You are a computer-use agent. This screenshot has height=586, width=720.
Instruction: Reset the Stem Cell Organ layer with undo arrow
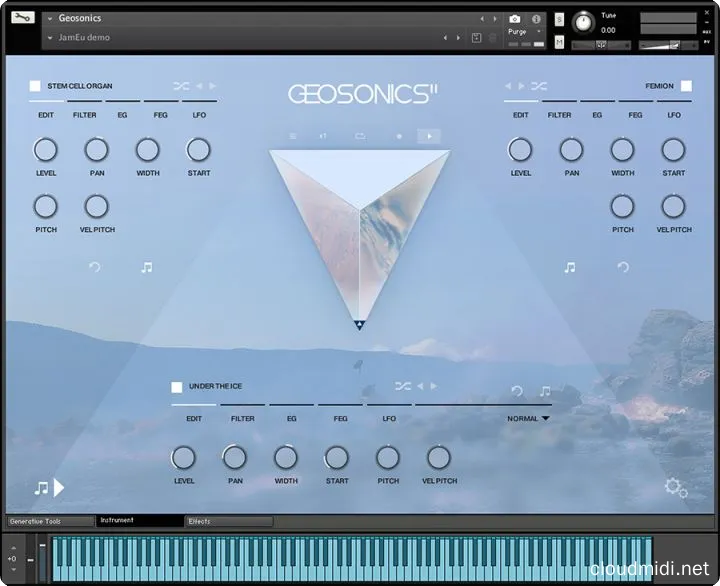(95, 267)
